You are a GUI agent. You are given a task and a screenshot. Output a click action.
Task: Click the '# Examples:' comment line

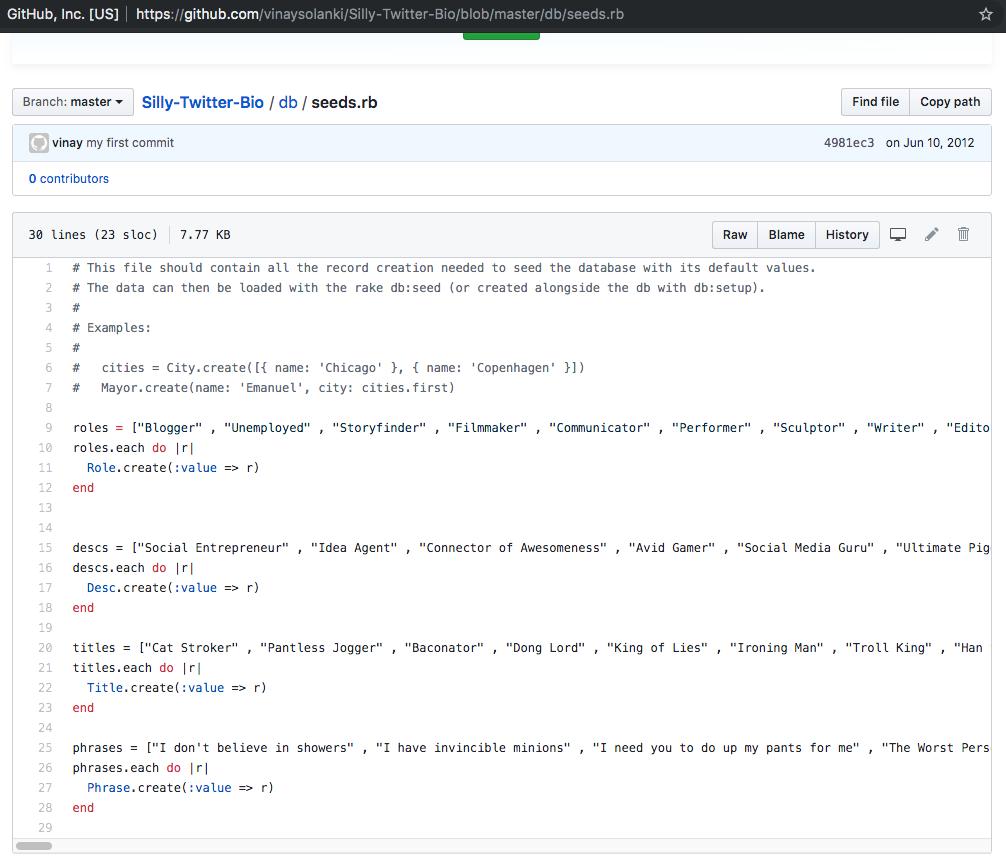(x=112, y=328)
